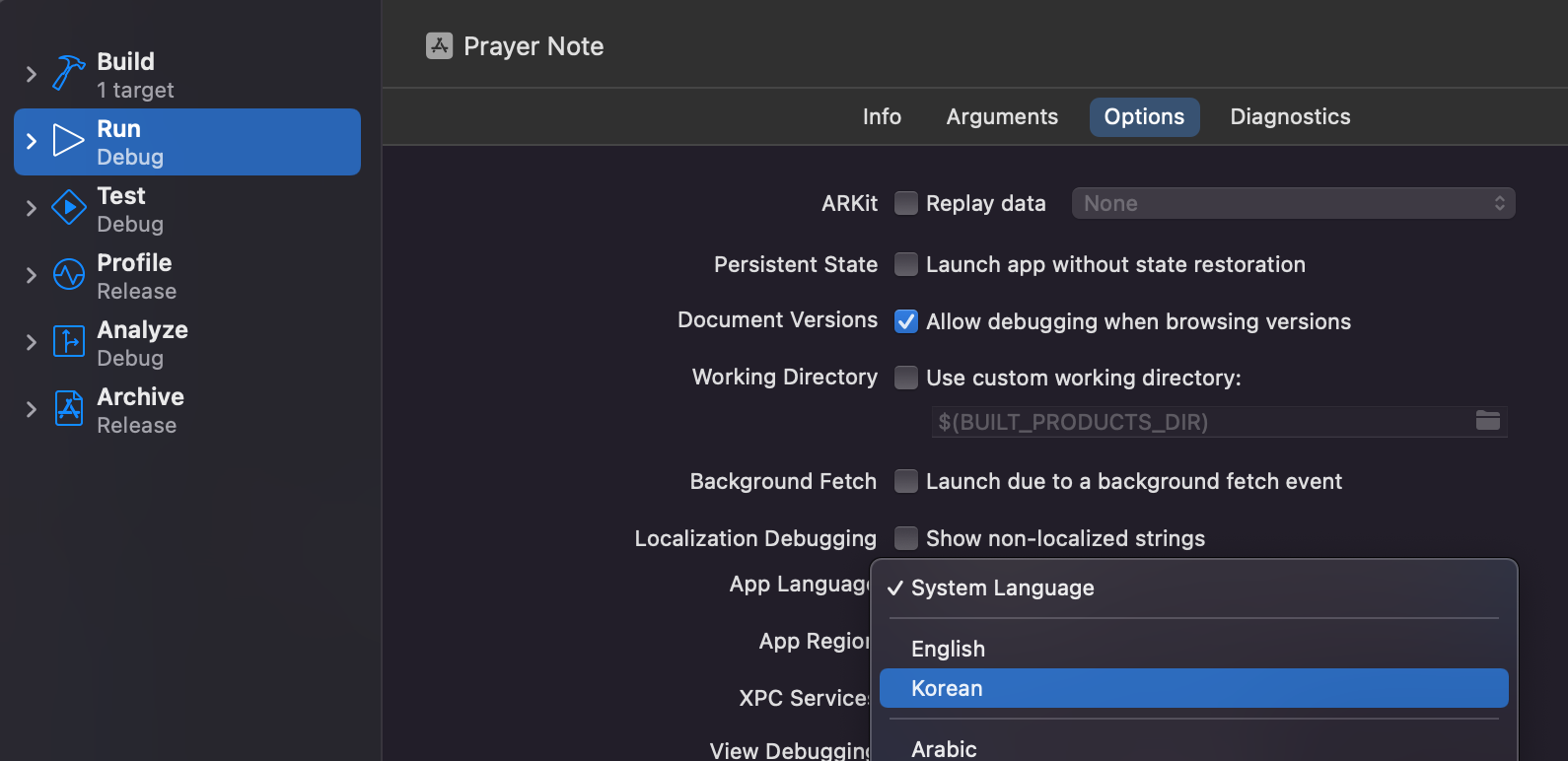Click the ARKit label
The height and width of the screenshot is (761, 1568).
pos(849,203)
